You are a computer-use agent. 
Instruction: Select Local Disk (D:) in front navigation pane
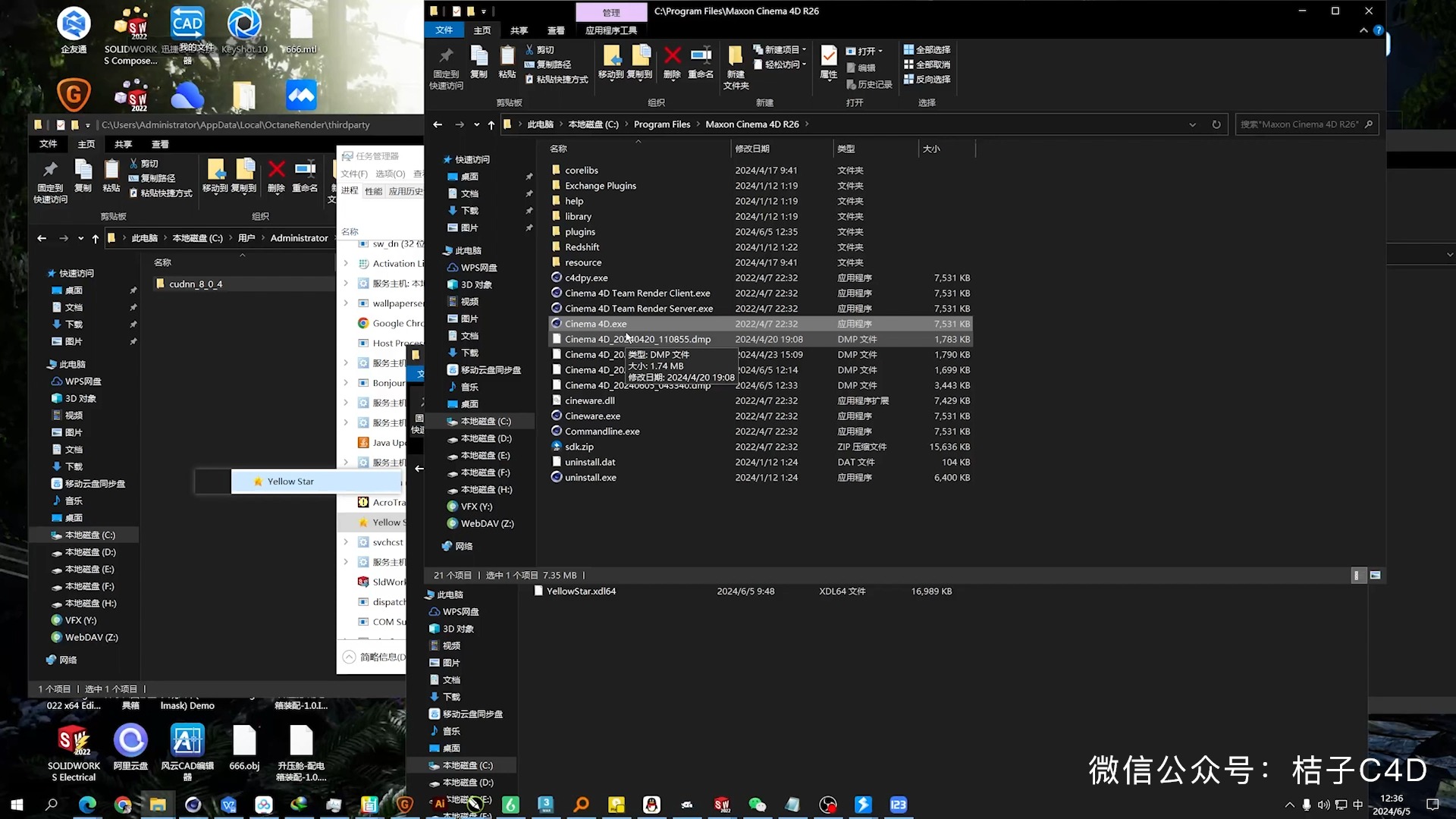pyautogui.click(x=485, y=438)
